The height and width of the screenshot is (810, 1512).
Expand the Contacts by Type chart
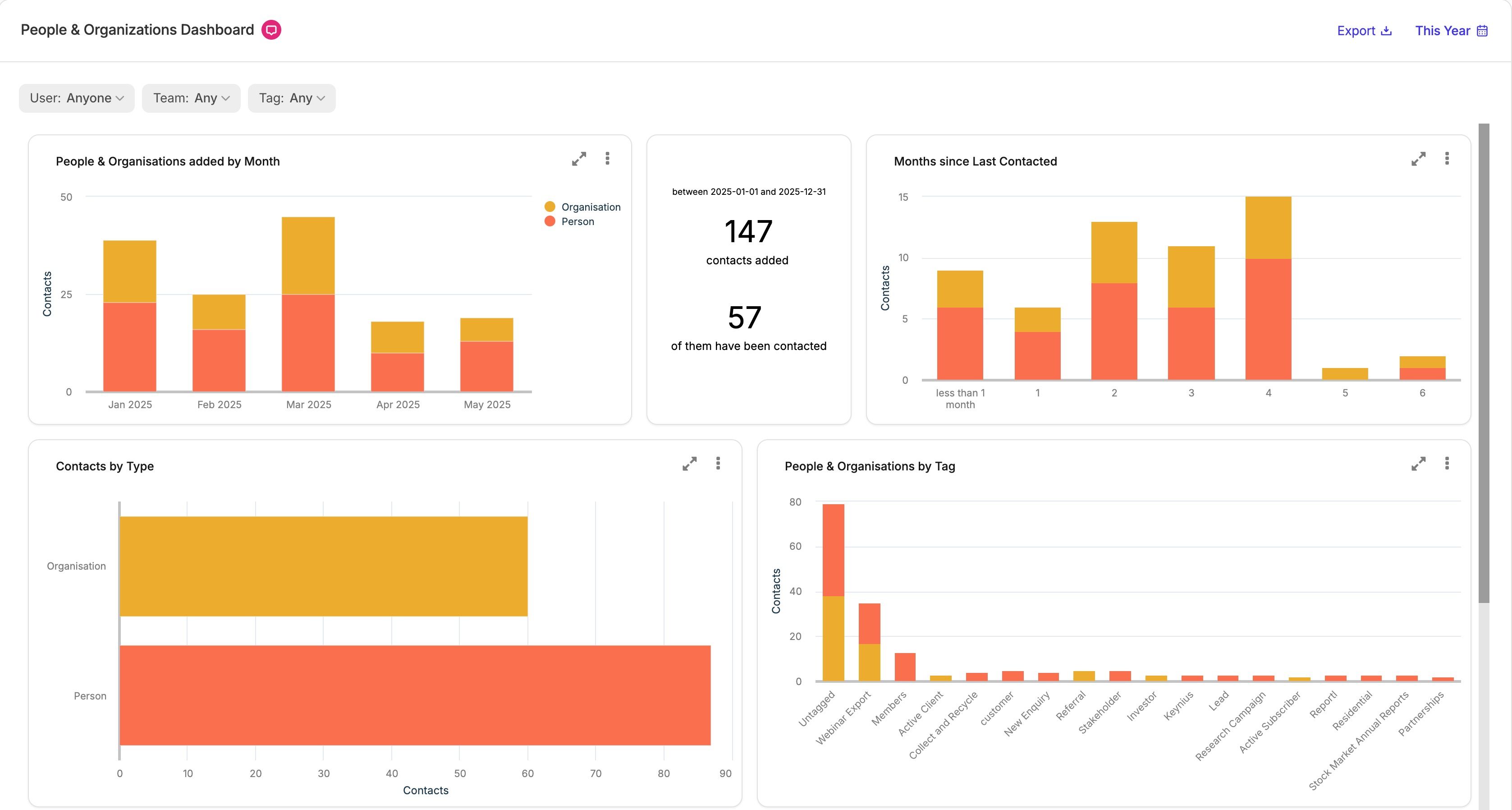pos(689,464)
